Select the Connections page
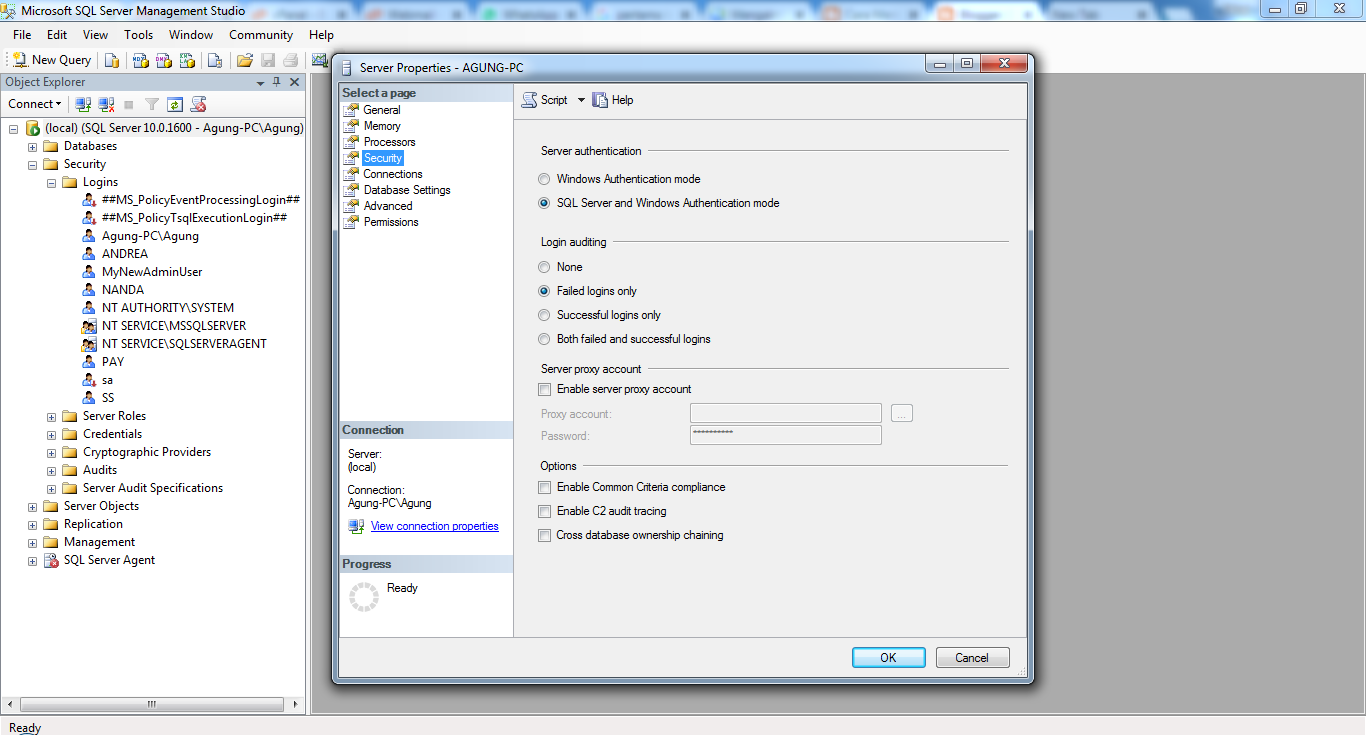 [393, 174]
